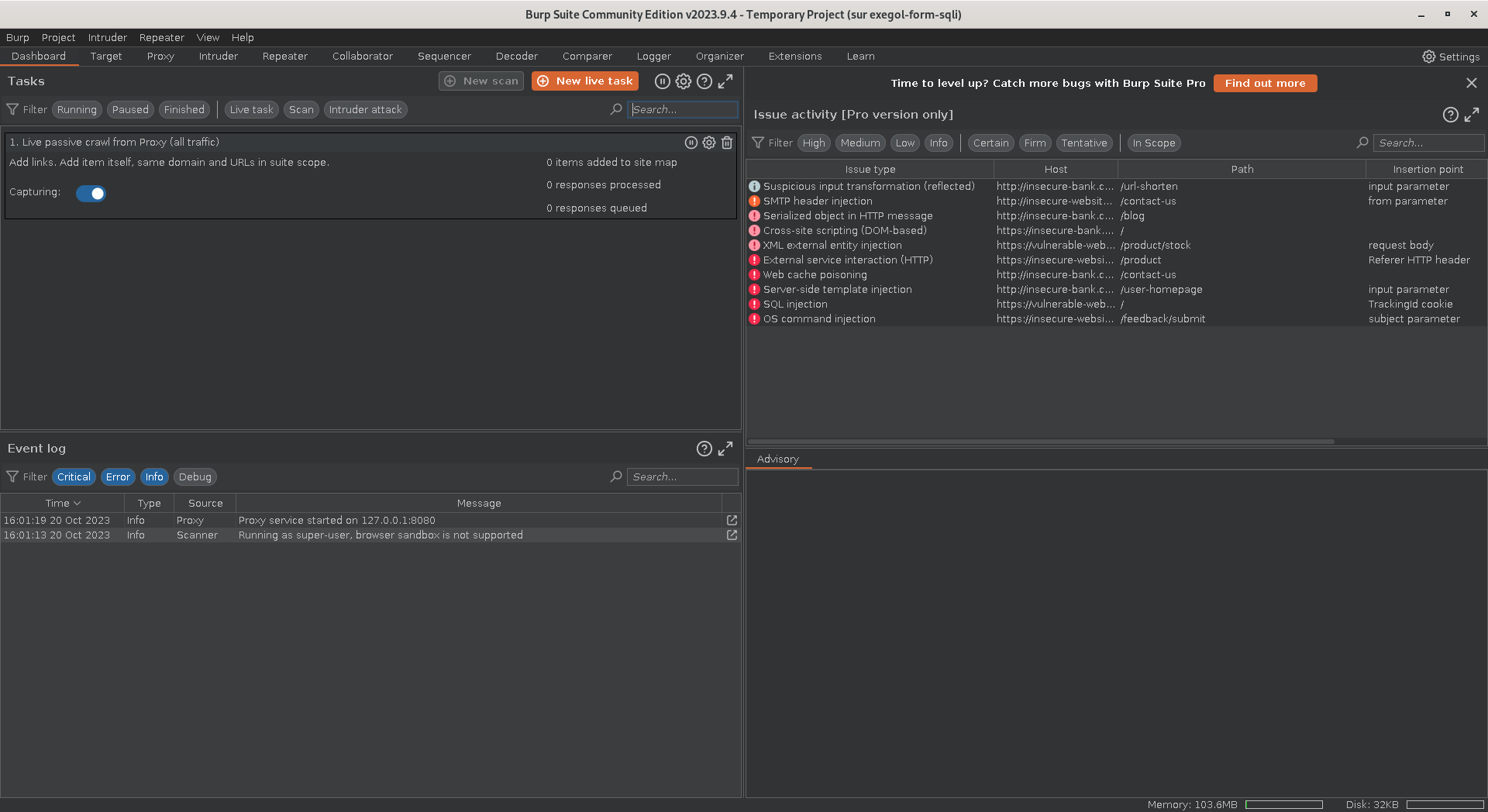Switch to the Proxy tab
This screenshot has height=812, width=1488.
(x=160, y=57)
